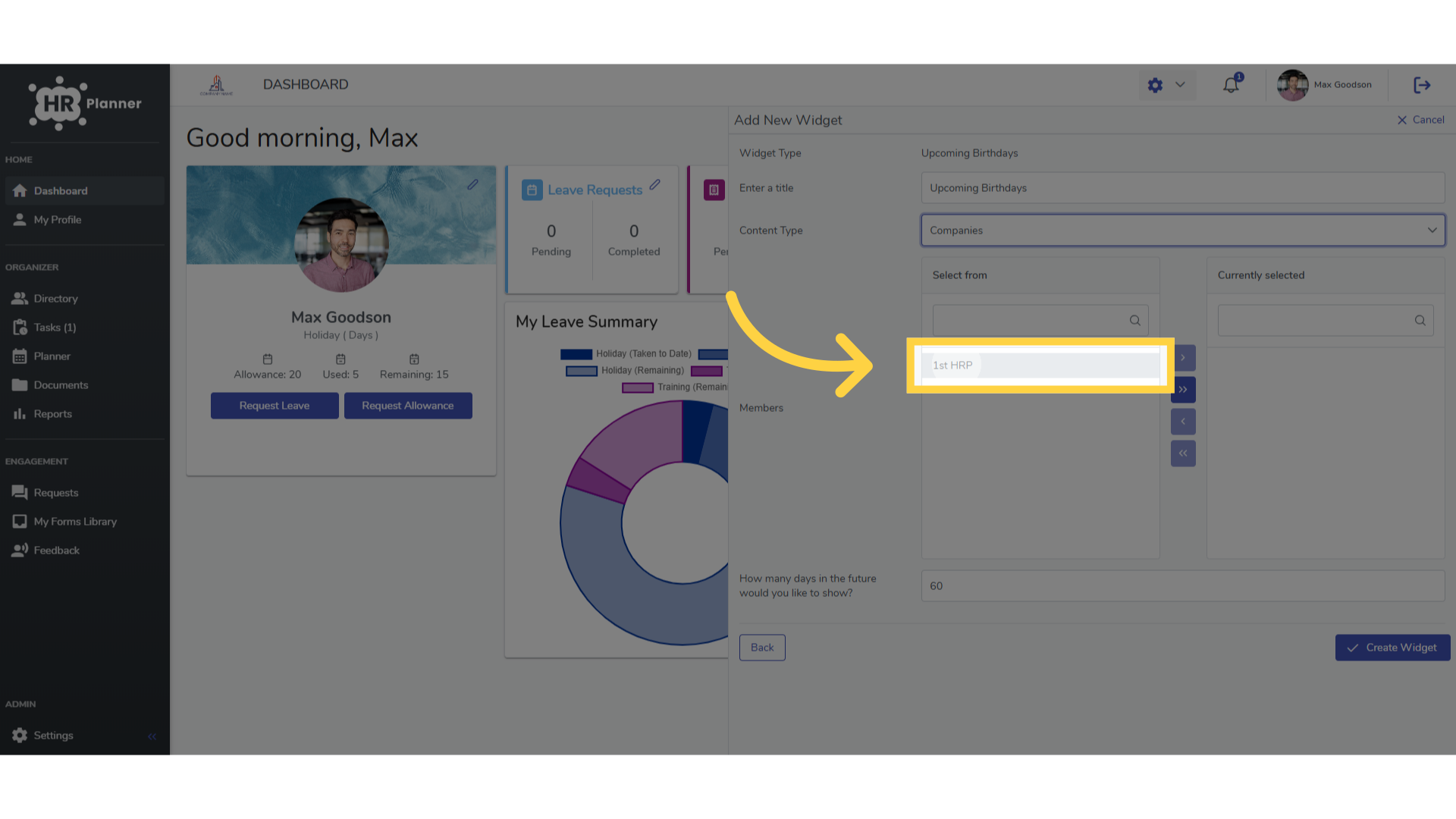1456x819 pixels.
Task: Expand the chevron beside the settings gear
Action: 1180,85
